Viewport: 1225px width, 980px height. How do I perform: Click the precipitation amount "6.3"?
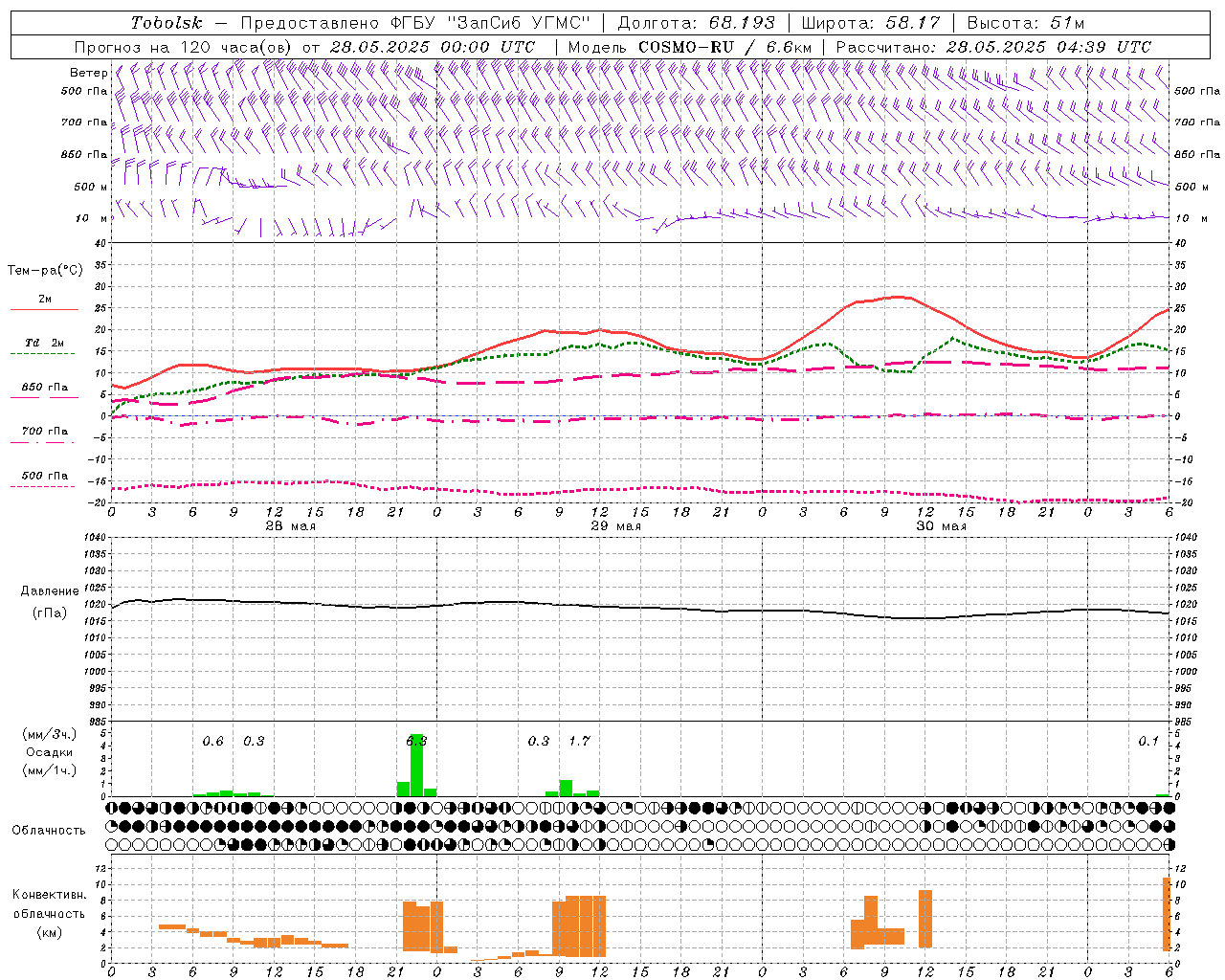pos(416,742)
